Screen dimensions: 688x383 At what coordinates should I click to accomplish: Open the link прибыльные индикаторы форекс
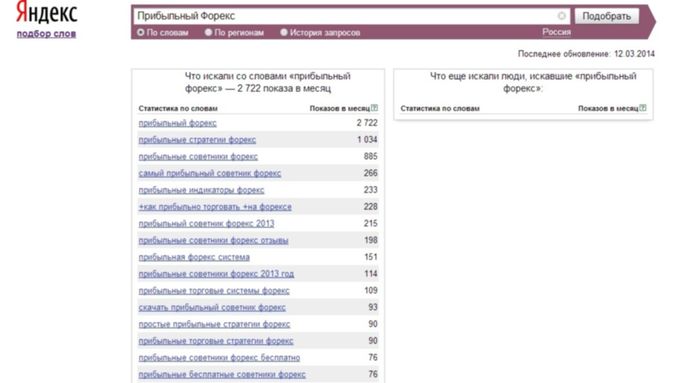point(201,190)
